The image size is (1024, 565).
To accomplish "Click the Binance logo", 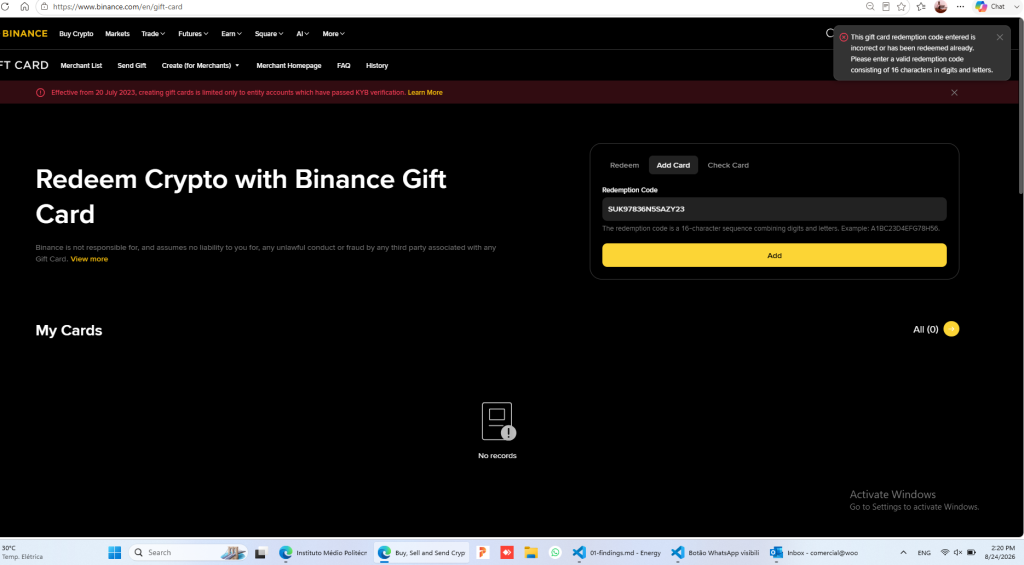I will click(25, 33).
